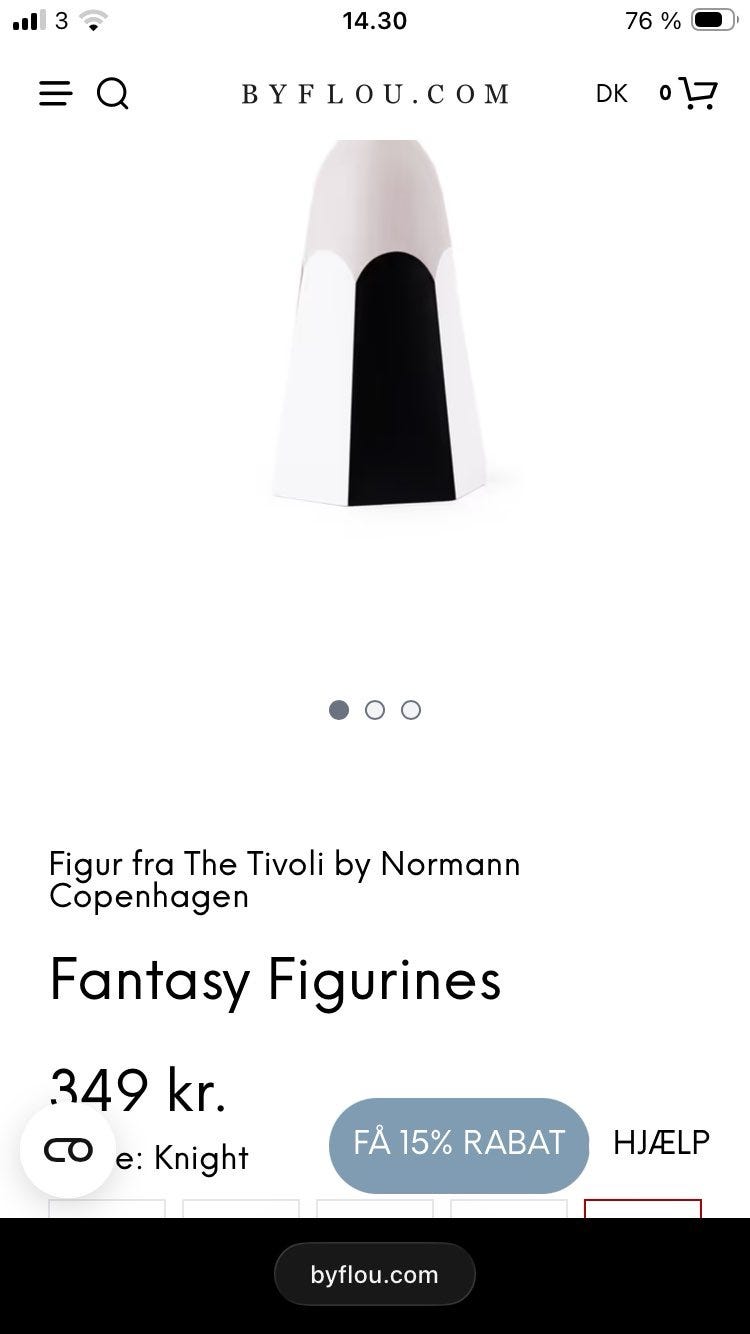Select the third carousel dot

coord(411,710)
